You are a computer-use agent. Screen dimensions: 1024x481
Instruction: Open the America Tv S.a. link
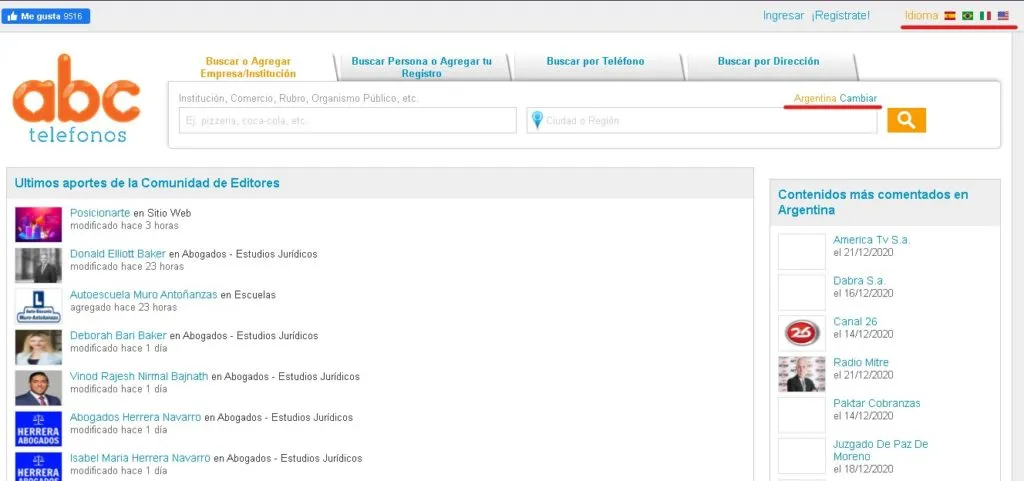click(x=872, y=240)
